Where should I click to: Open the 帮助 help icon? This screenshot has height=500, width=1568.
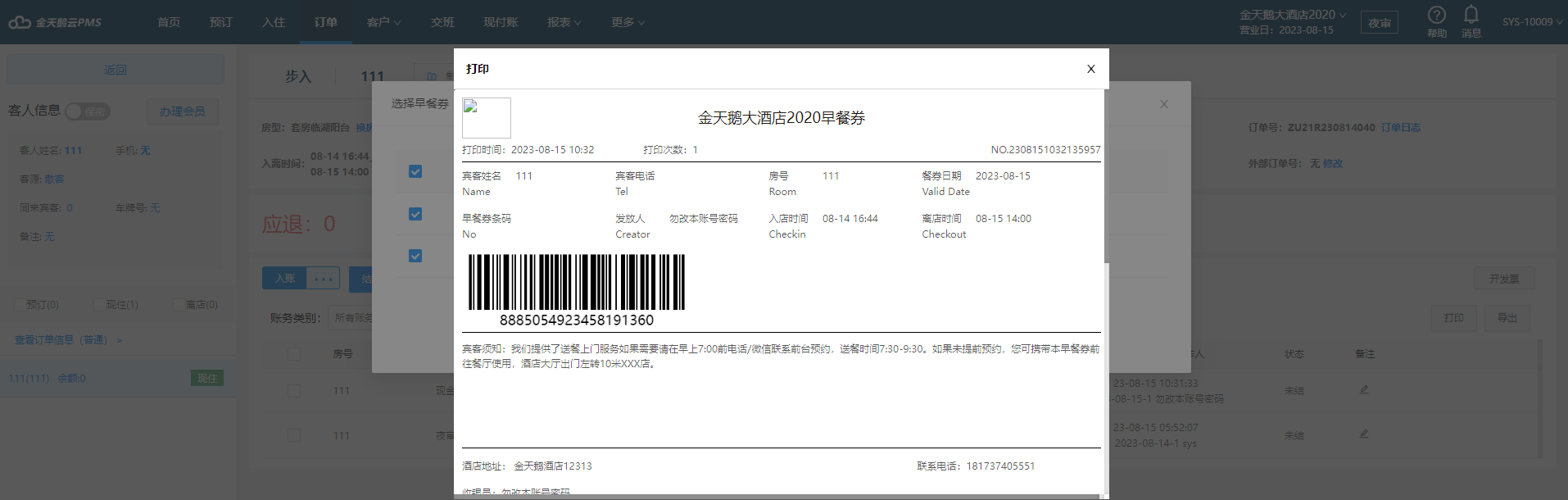coord(1437,16)
